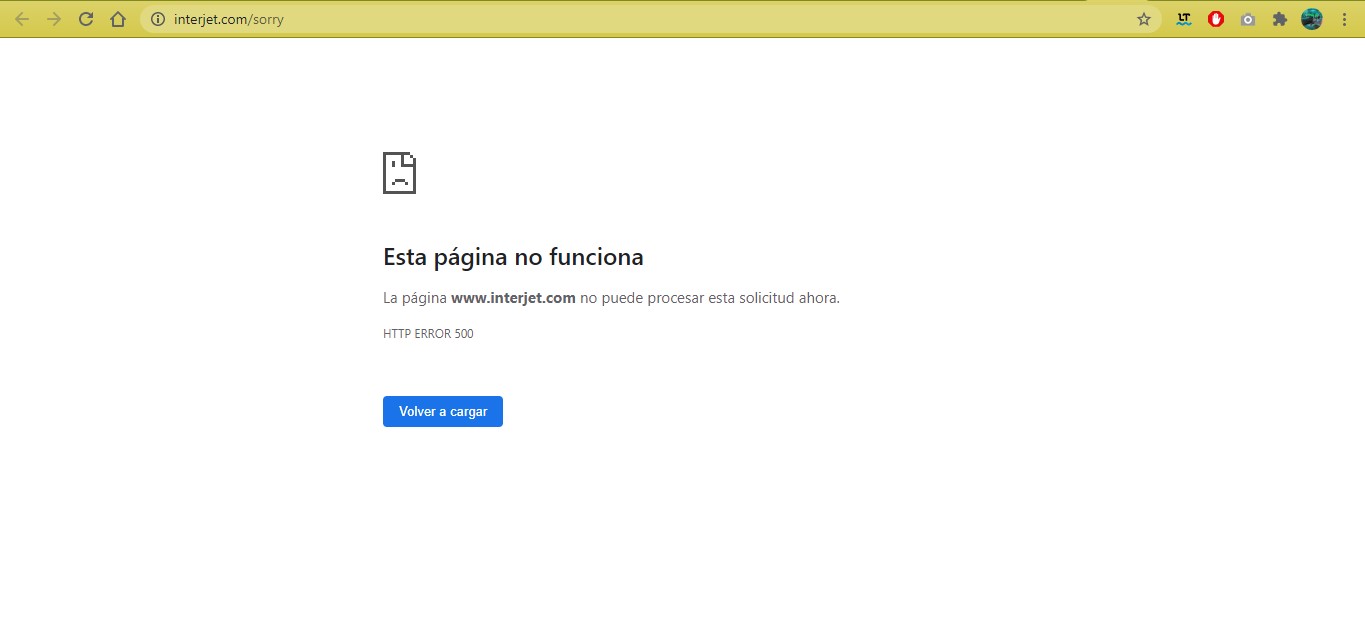Bookmark this page with the star icon
The width and height of the screenshot is (1365, 638).
tap(1144, 19)
